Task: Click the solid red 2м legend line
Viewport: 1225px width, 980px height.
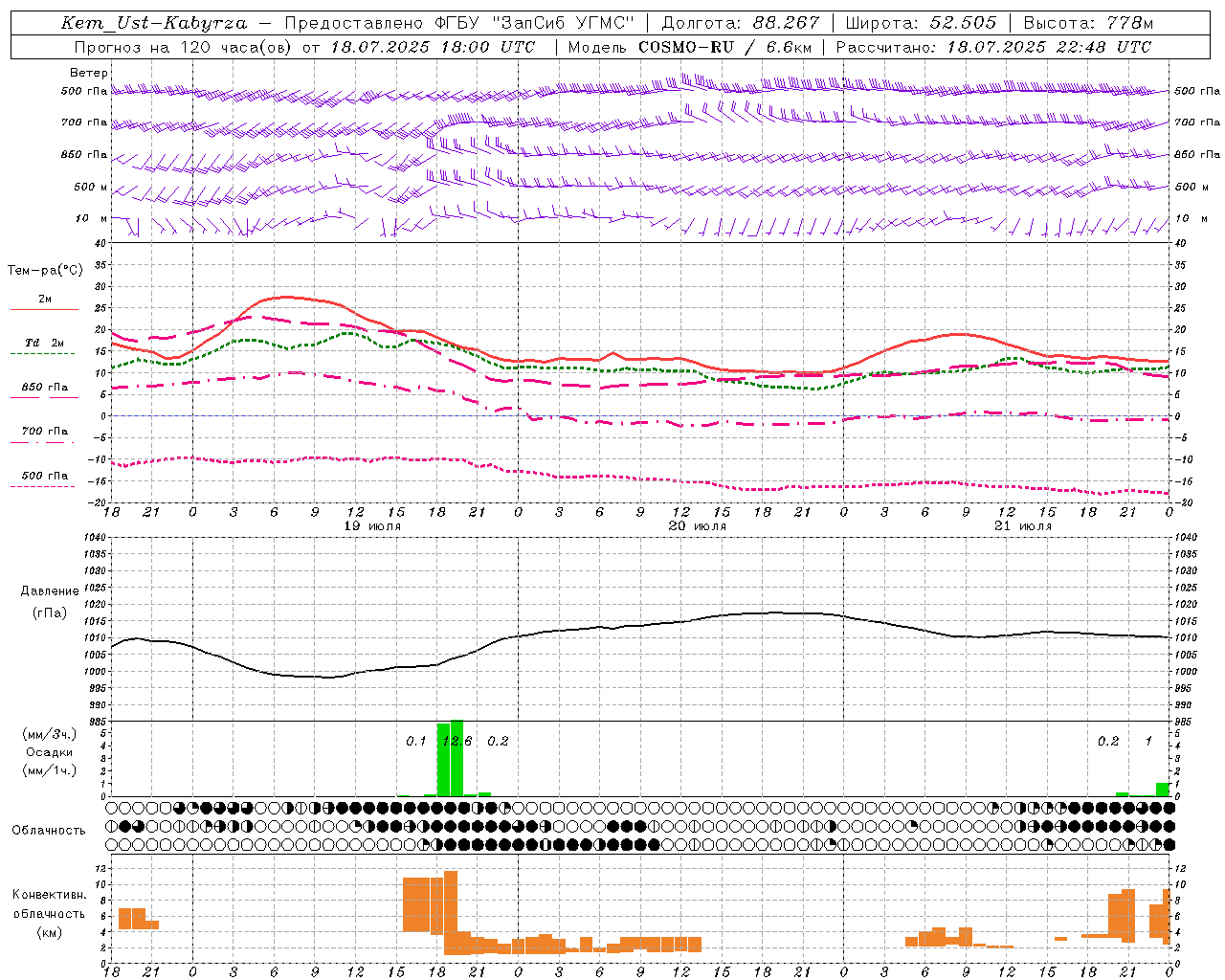Action: [x=44, y=309]
